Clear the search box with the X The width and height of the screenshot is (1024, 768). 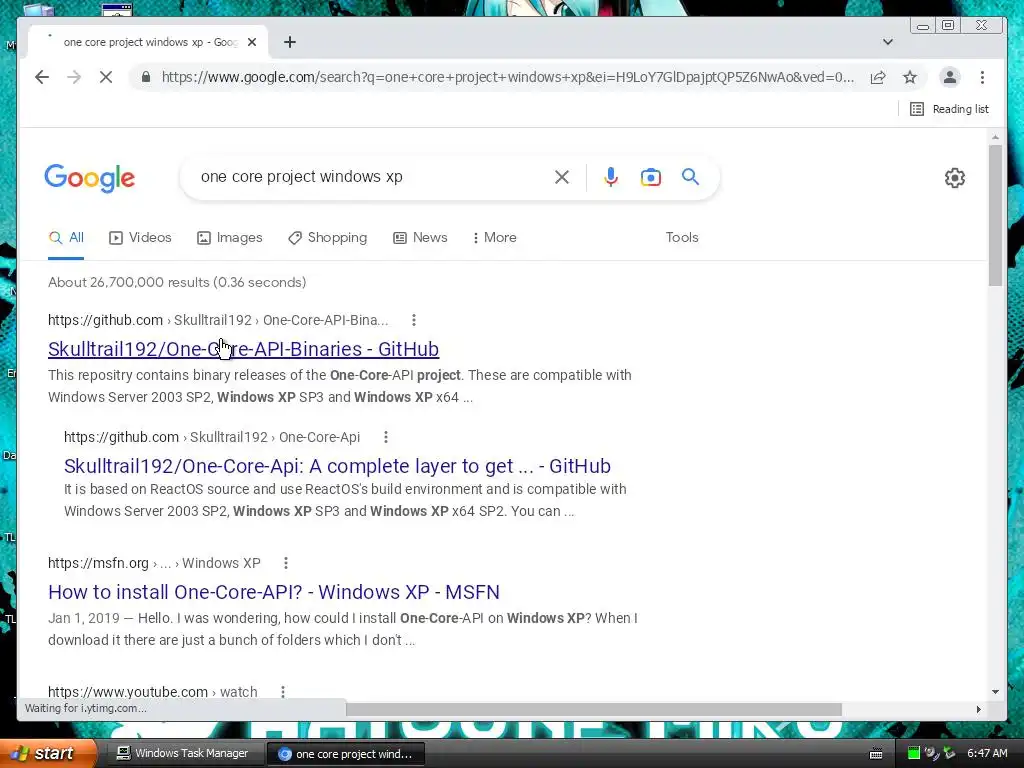click(x=562, y=177)
